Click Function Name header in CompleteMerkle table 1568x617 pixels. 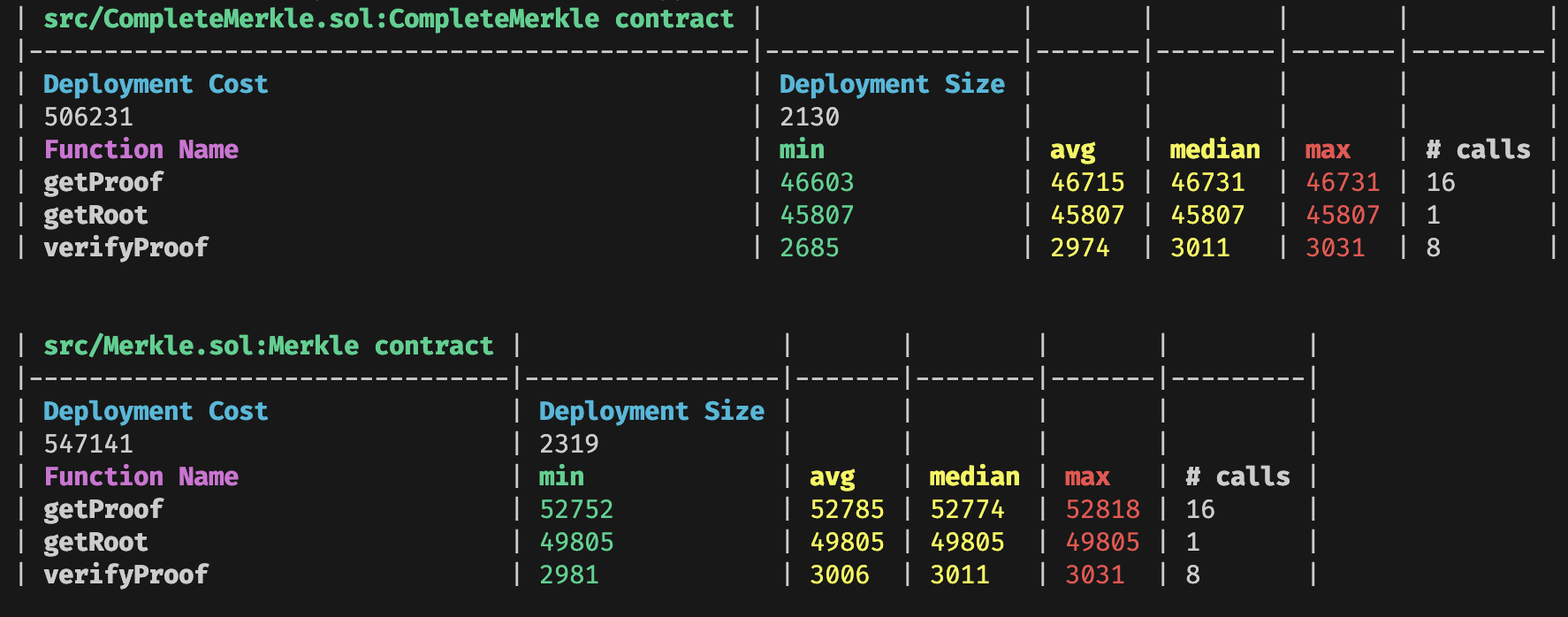141,149
